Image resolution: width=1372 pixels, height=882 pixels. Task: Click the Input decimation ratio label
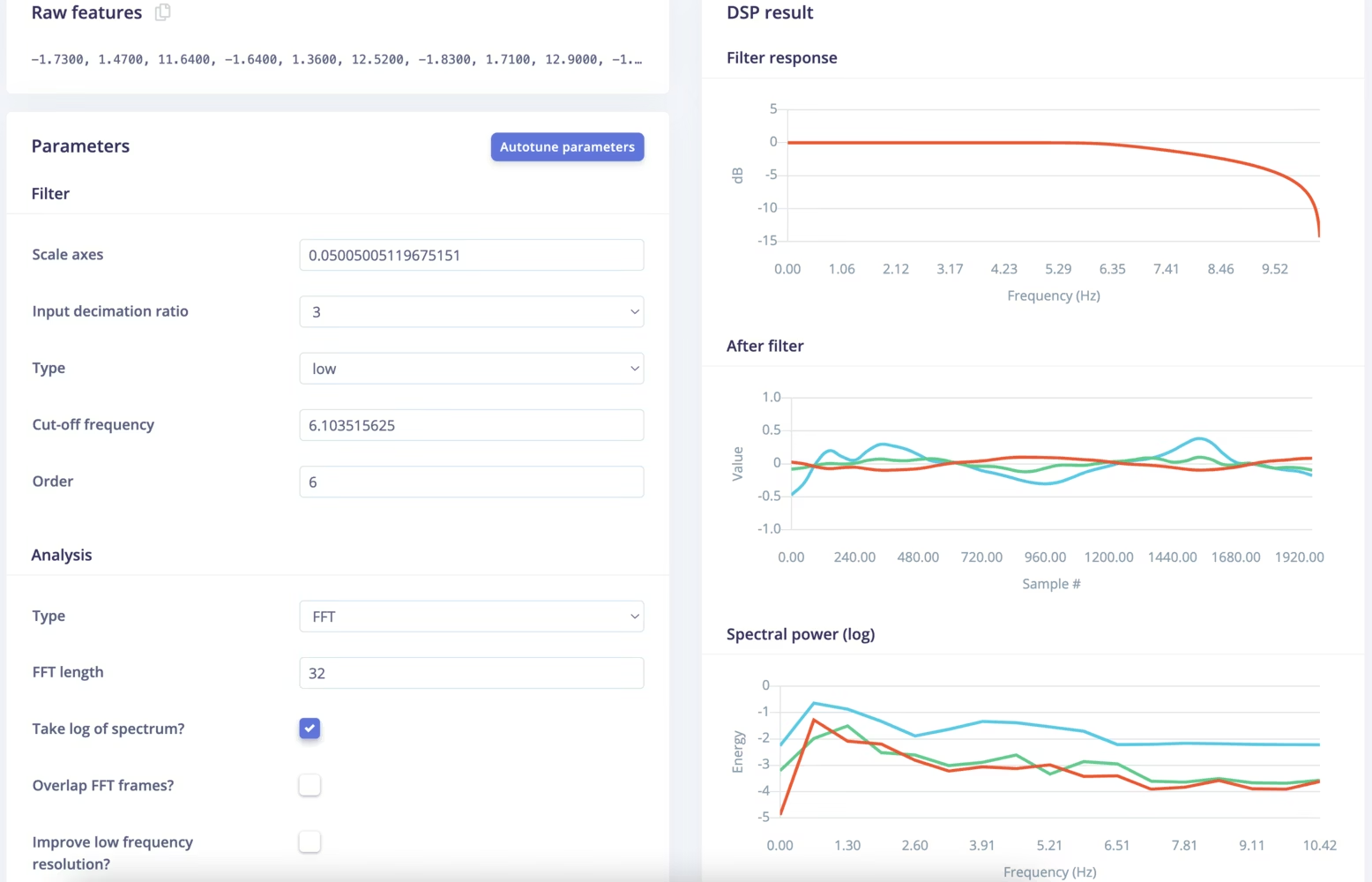[x=110, y=311]
